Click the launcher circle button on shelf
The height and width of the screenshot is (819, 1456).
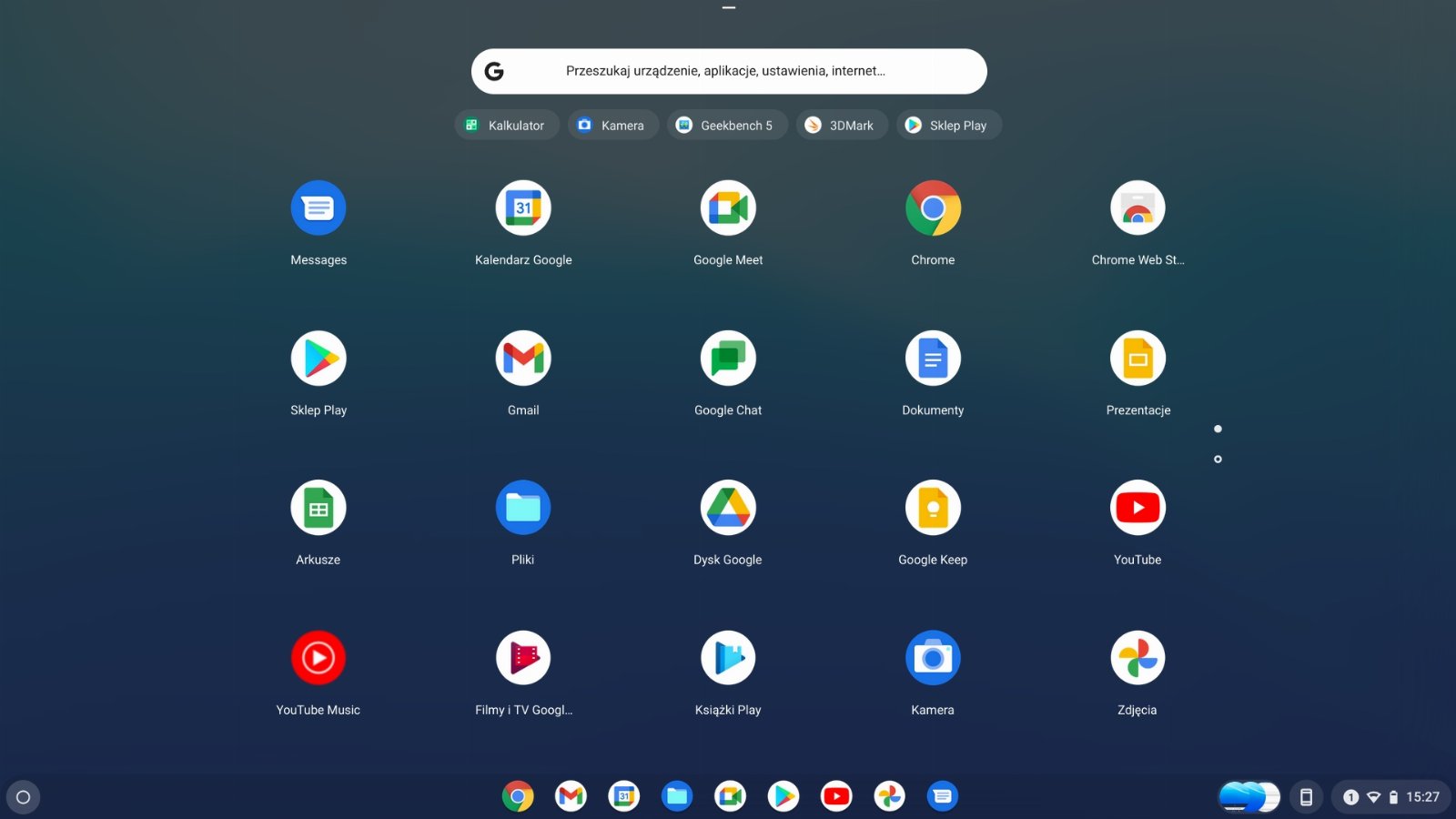(24, 797)
